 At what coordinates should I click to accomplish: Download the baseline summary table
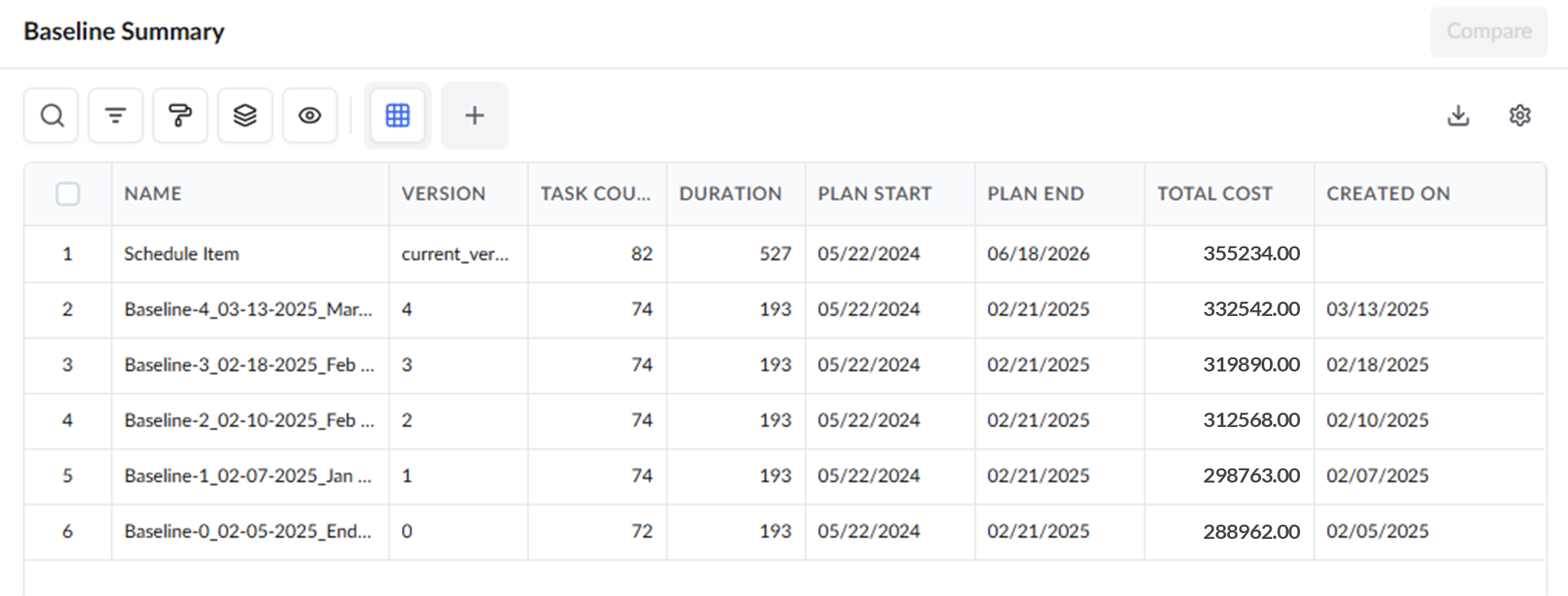(x=1459, y=115)
